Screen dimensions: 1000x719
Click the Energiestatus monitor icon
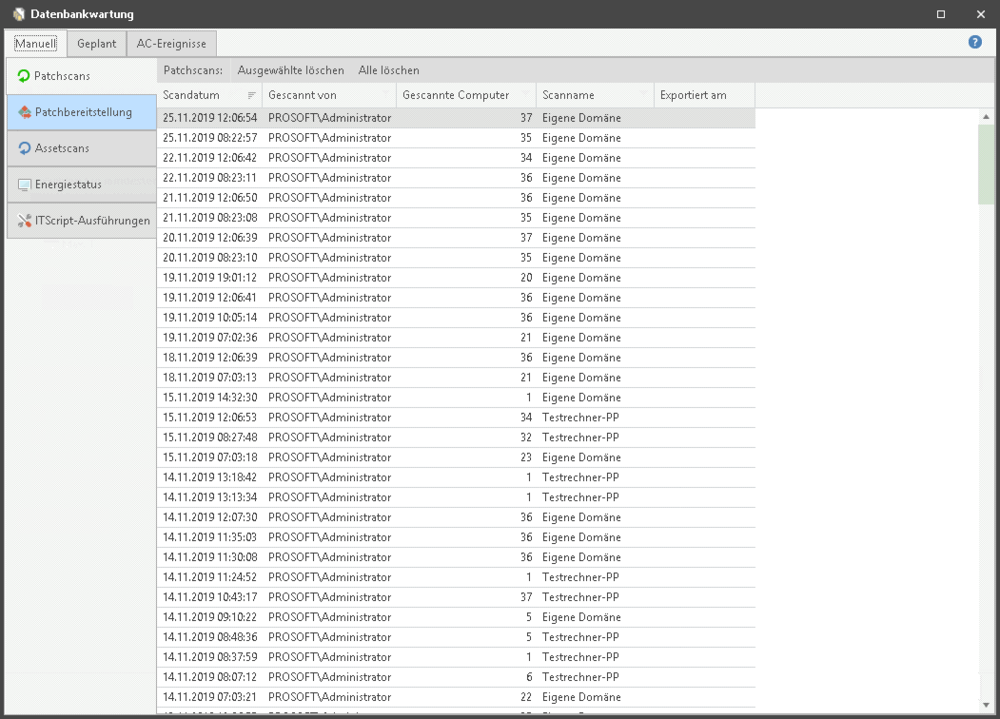pos(24,185)
